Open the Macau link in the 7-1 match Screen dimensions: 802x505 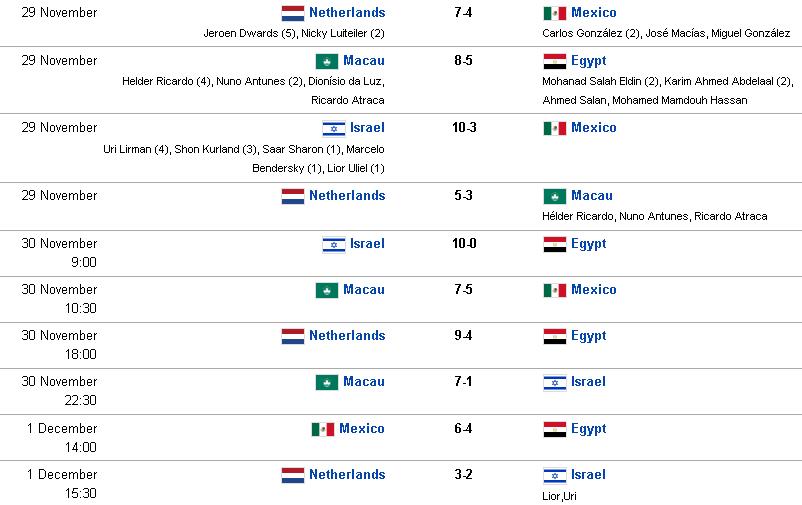364,382
